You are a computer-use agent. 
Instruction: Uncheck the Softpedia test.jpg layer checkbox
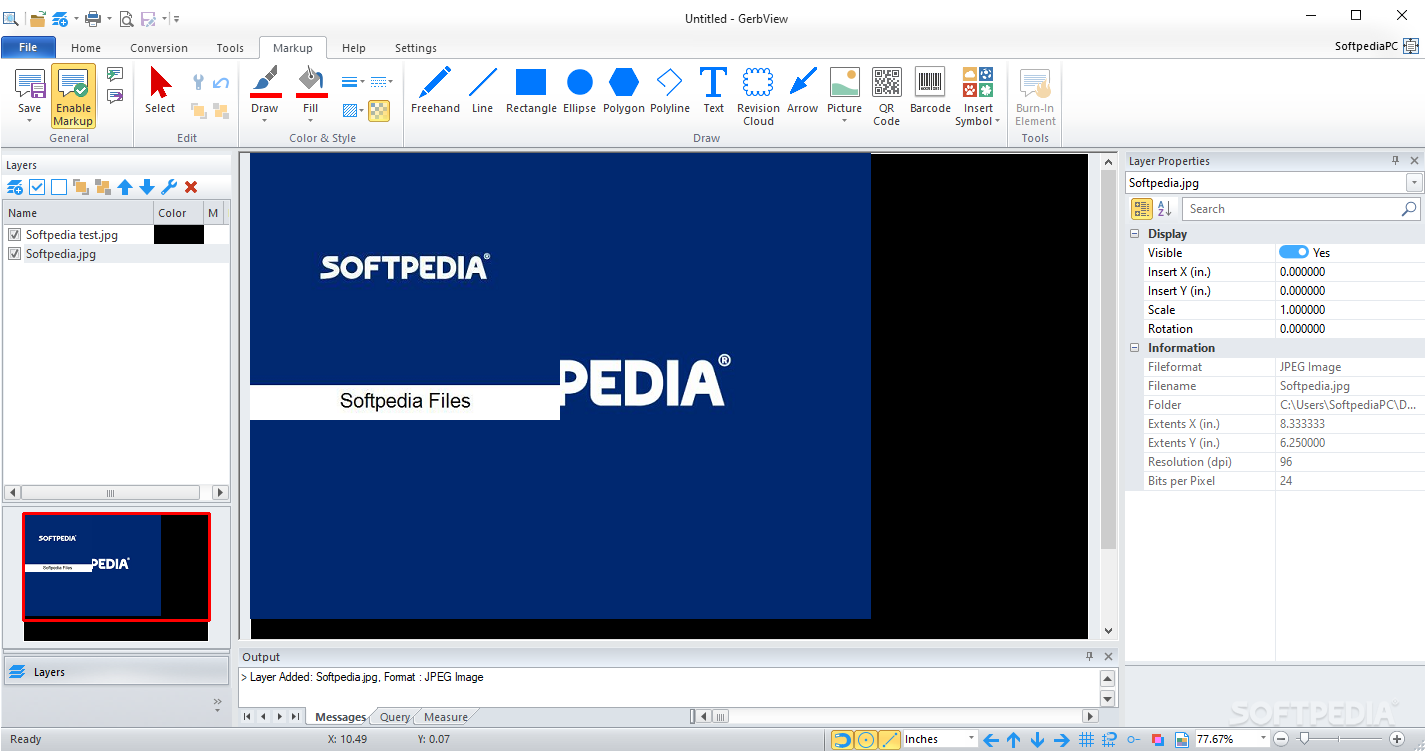15,235
